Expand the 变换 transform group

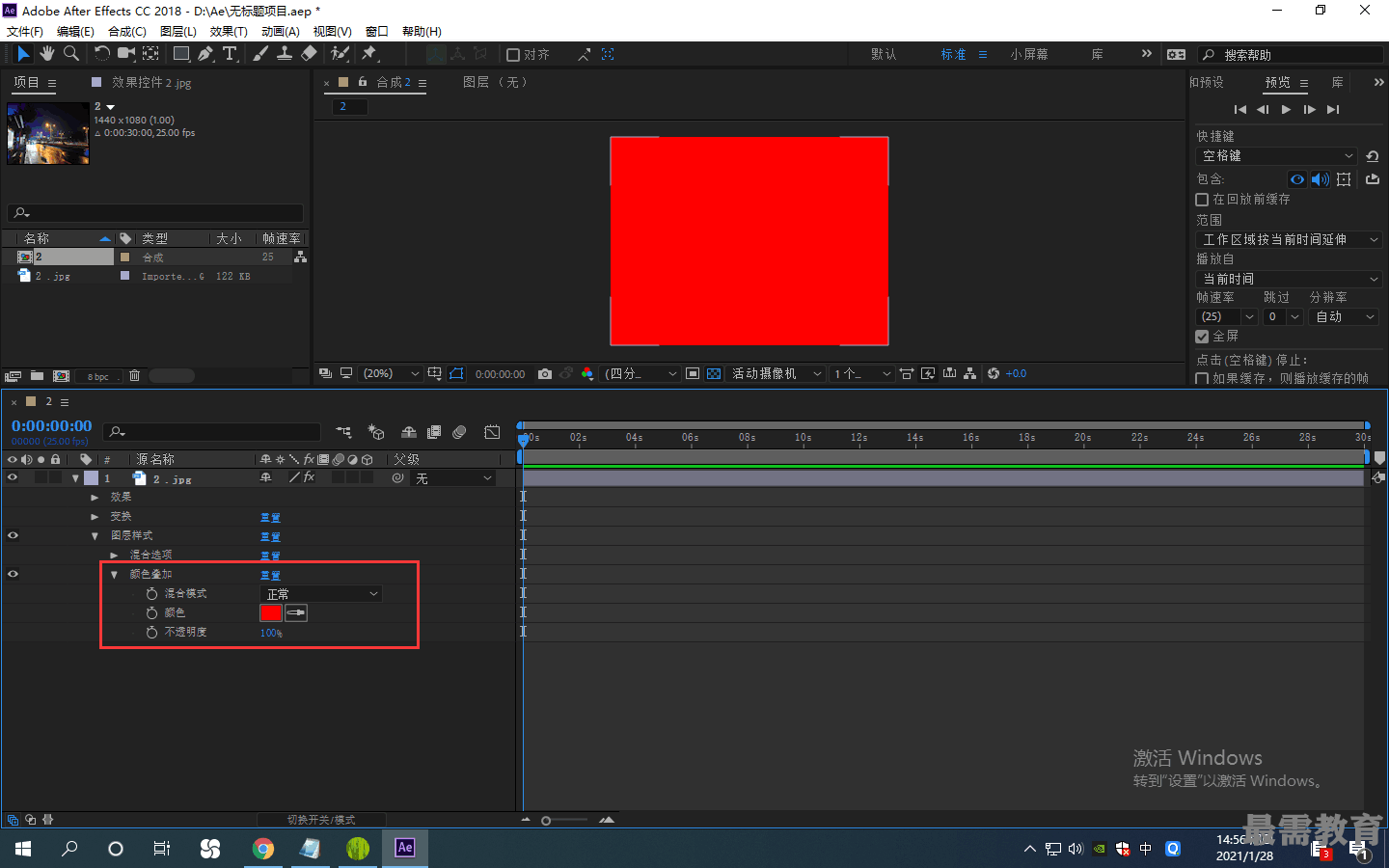tap(95, 517)
